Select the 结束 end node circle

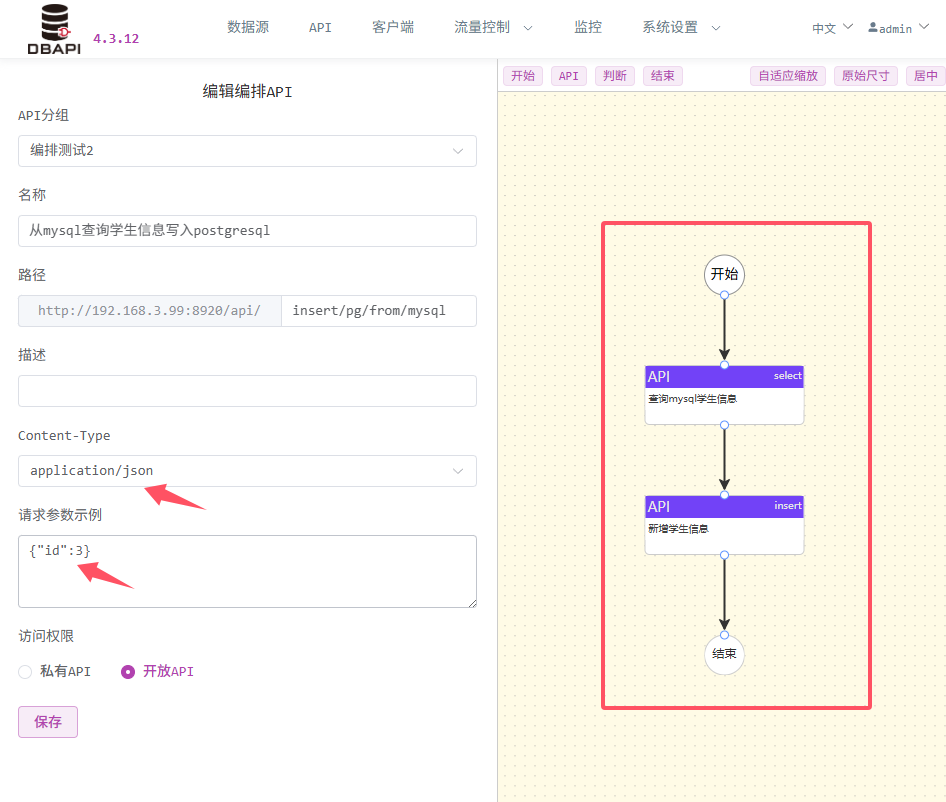[724, 654]
